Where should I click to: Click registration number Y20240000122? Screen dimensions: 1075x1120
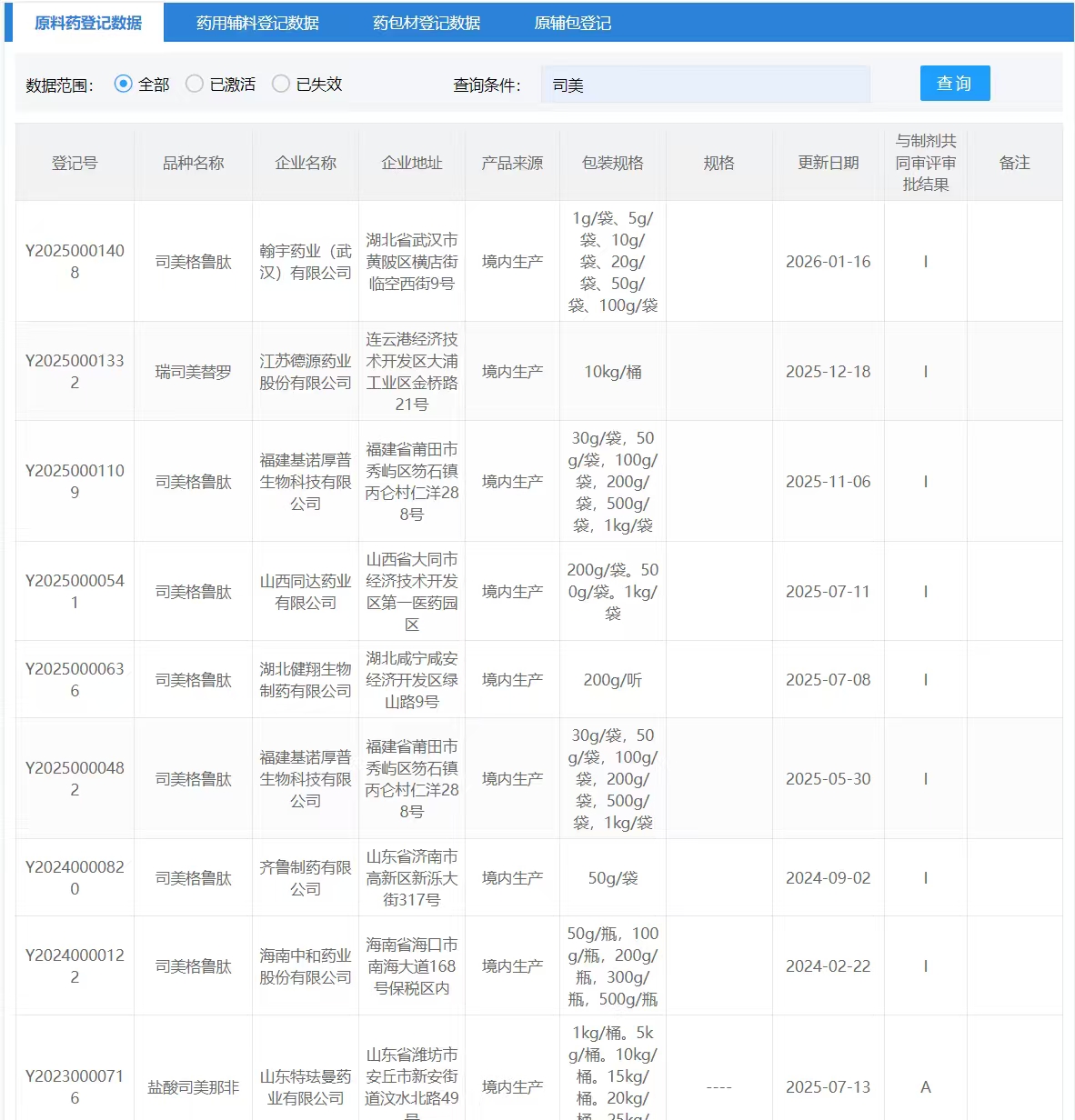[x=75, y=966]
